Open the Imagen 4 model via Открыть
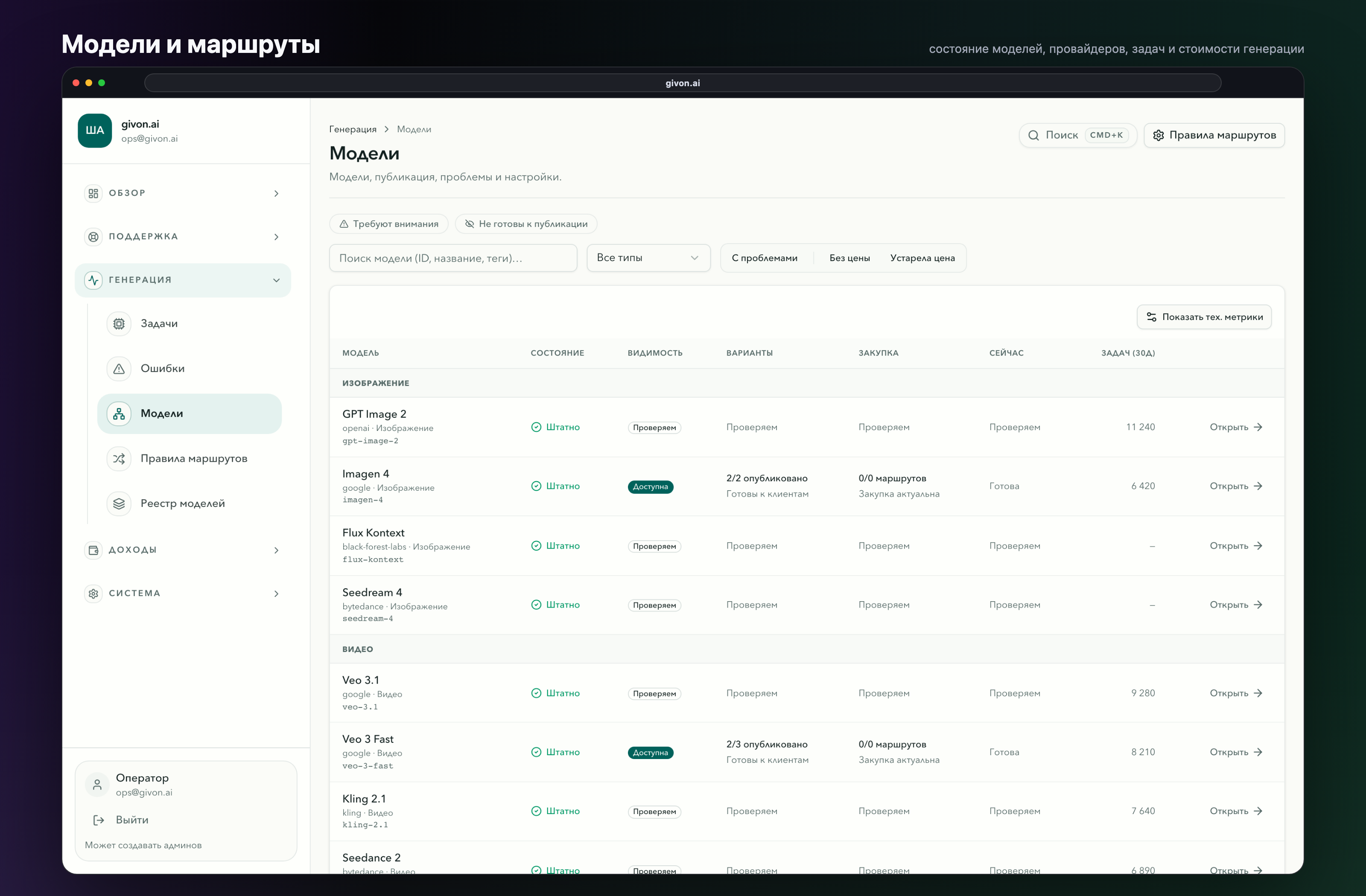The width and height of the screenshot is (1366, 896). click(x=1236, y=486)
